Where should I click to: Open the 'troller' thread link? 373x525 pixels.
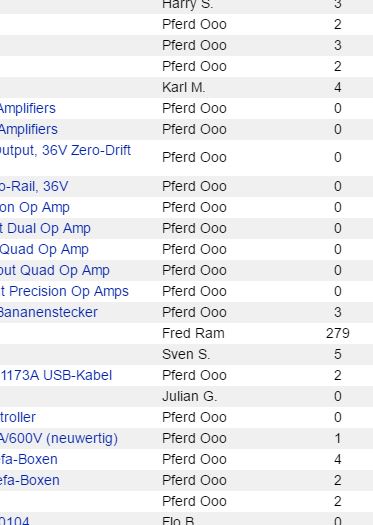18,418
